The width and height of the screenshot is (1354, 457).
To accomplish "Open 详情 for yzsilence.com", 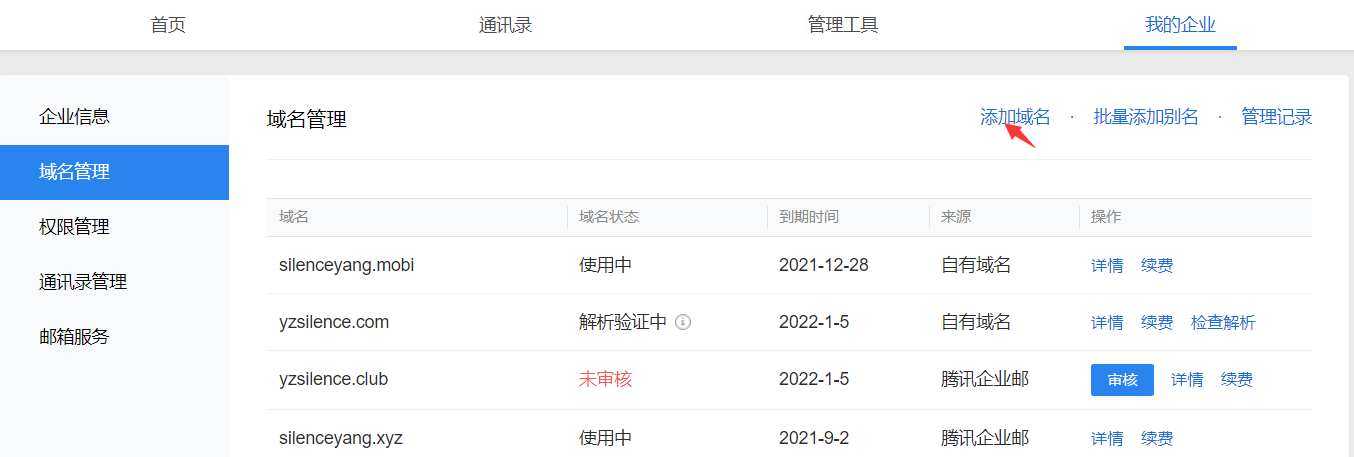I will pyautogui.click(x=1107, y=323).
